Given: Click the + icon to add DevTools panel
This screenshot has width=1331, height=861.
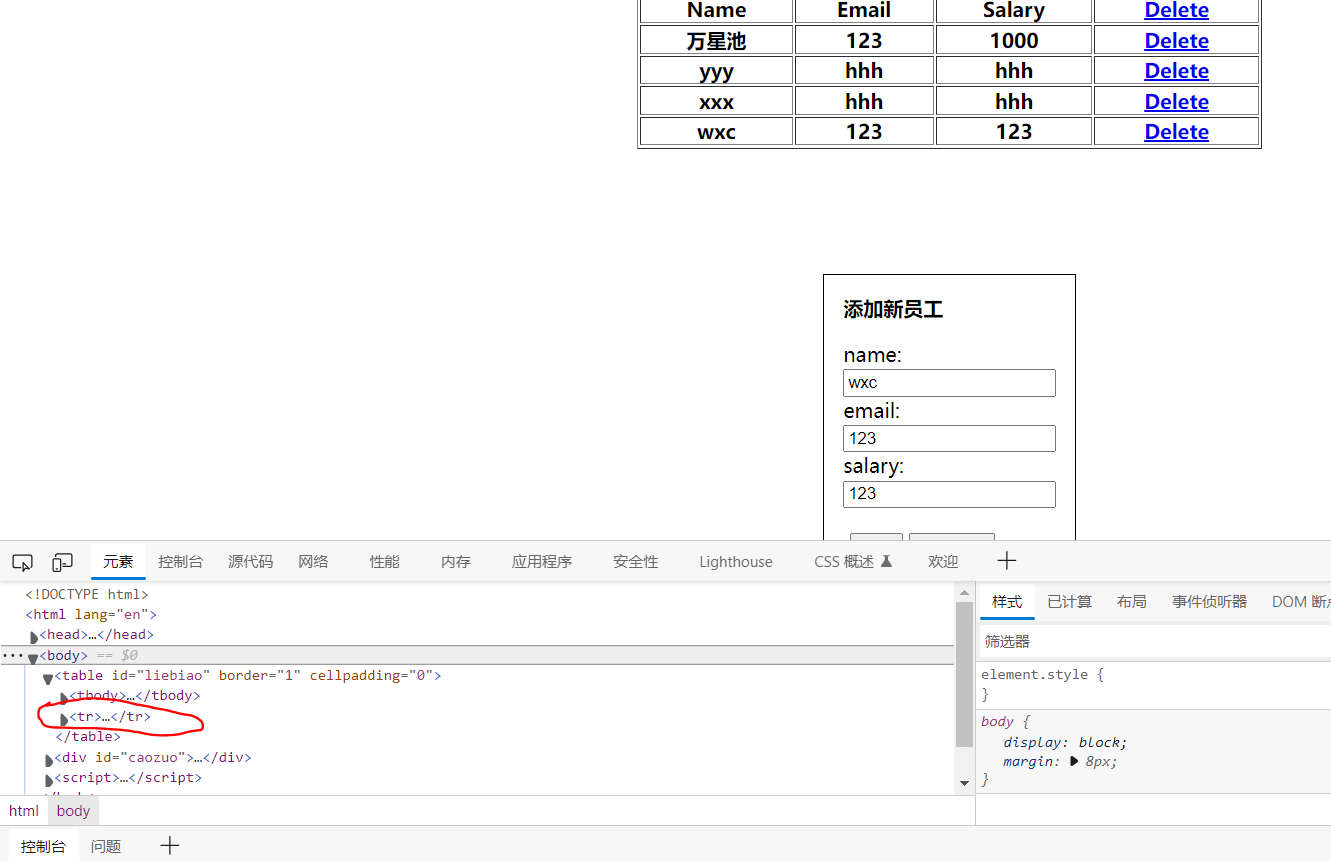Looking at the screenshot, I should click(x=1006, y=561).
